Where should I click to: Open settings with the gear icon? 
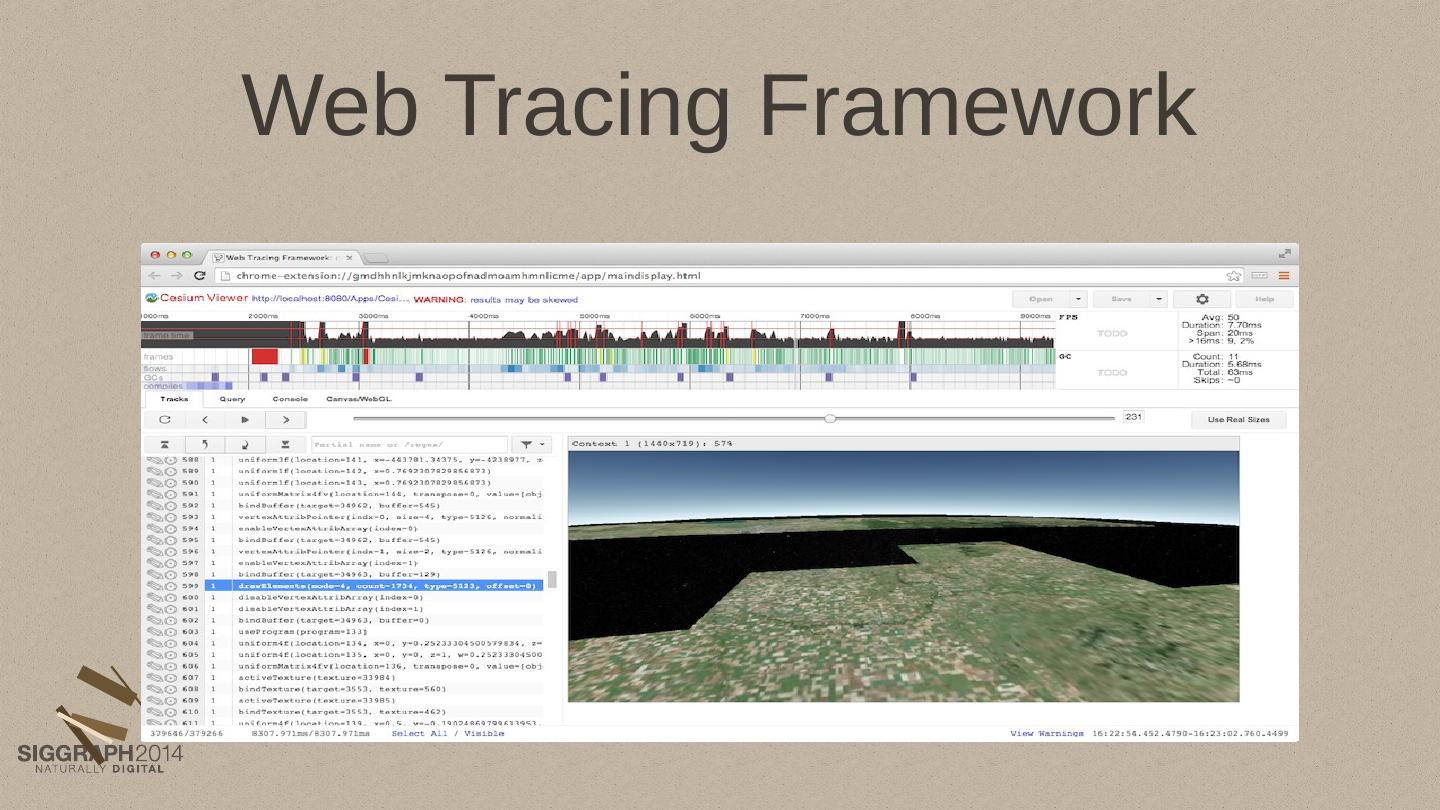1202,299
